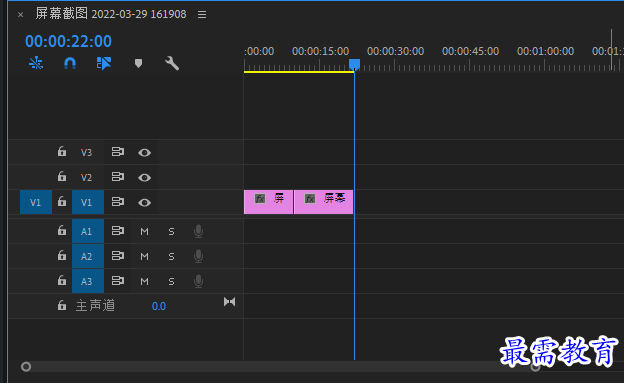
Task: Toggle sync lock for A2
Action: 117,256
